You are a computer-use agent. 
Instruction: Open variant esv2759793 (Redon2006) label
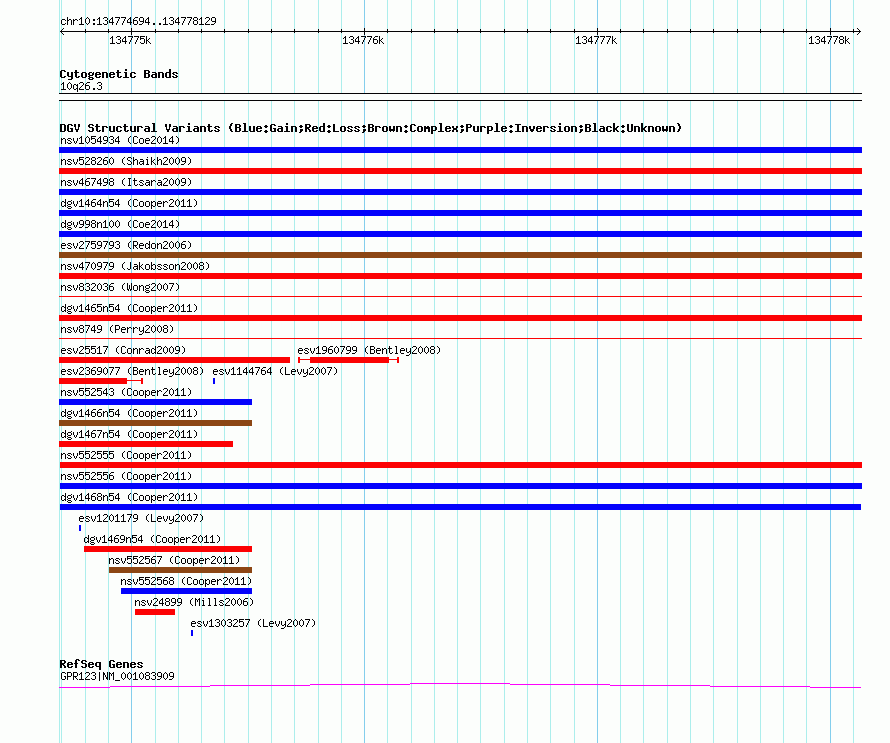pos(126,245)
